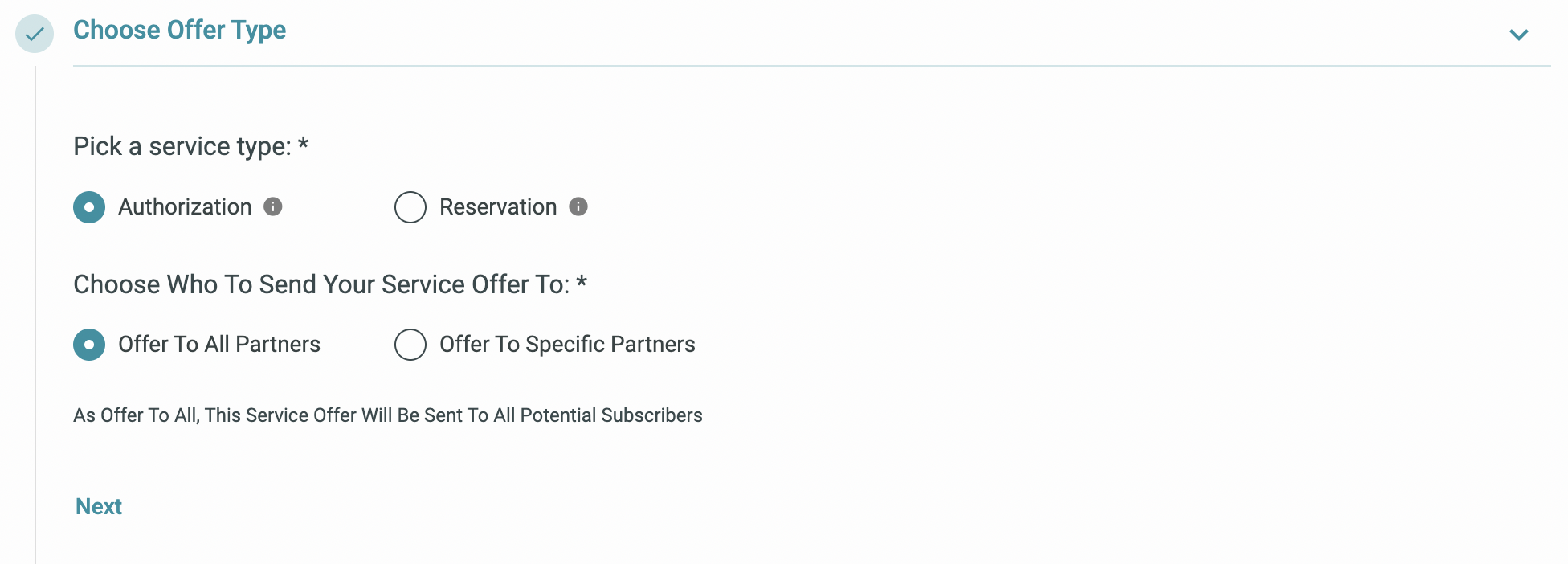Choose the Offer To Specific Partners radio
The width and height of the screenshot is (1568, 564).
[x=410, y=345]
